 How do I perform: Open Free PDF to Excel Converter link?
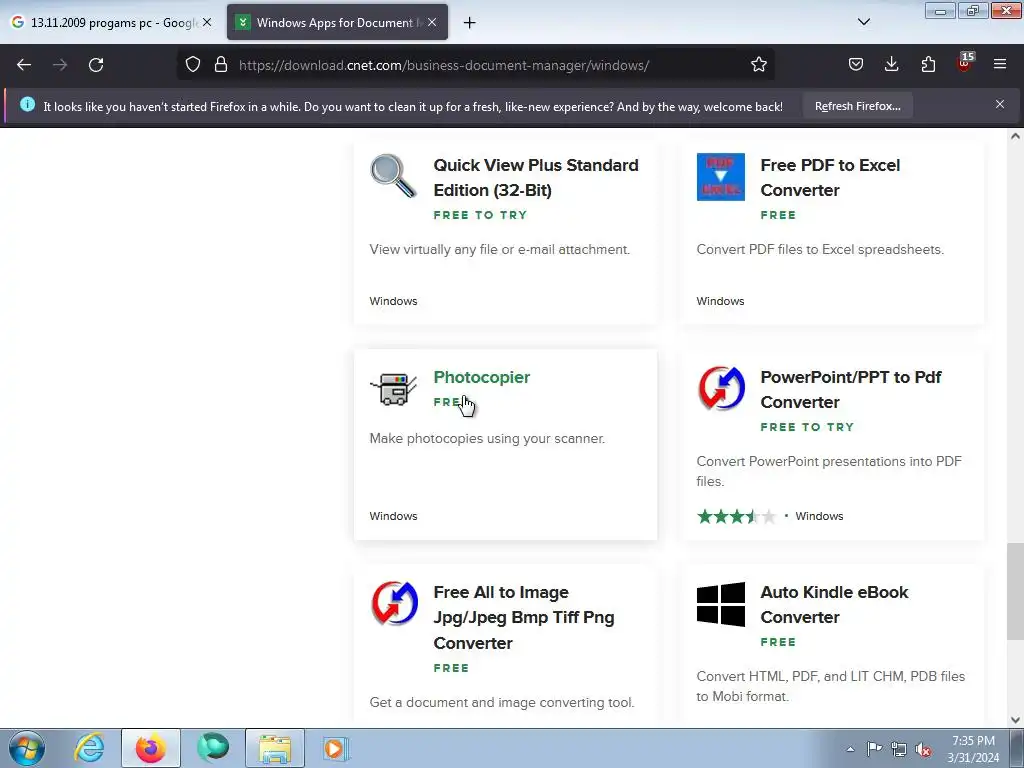click(830, 178)
